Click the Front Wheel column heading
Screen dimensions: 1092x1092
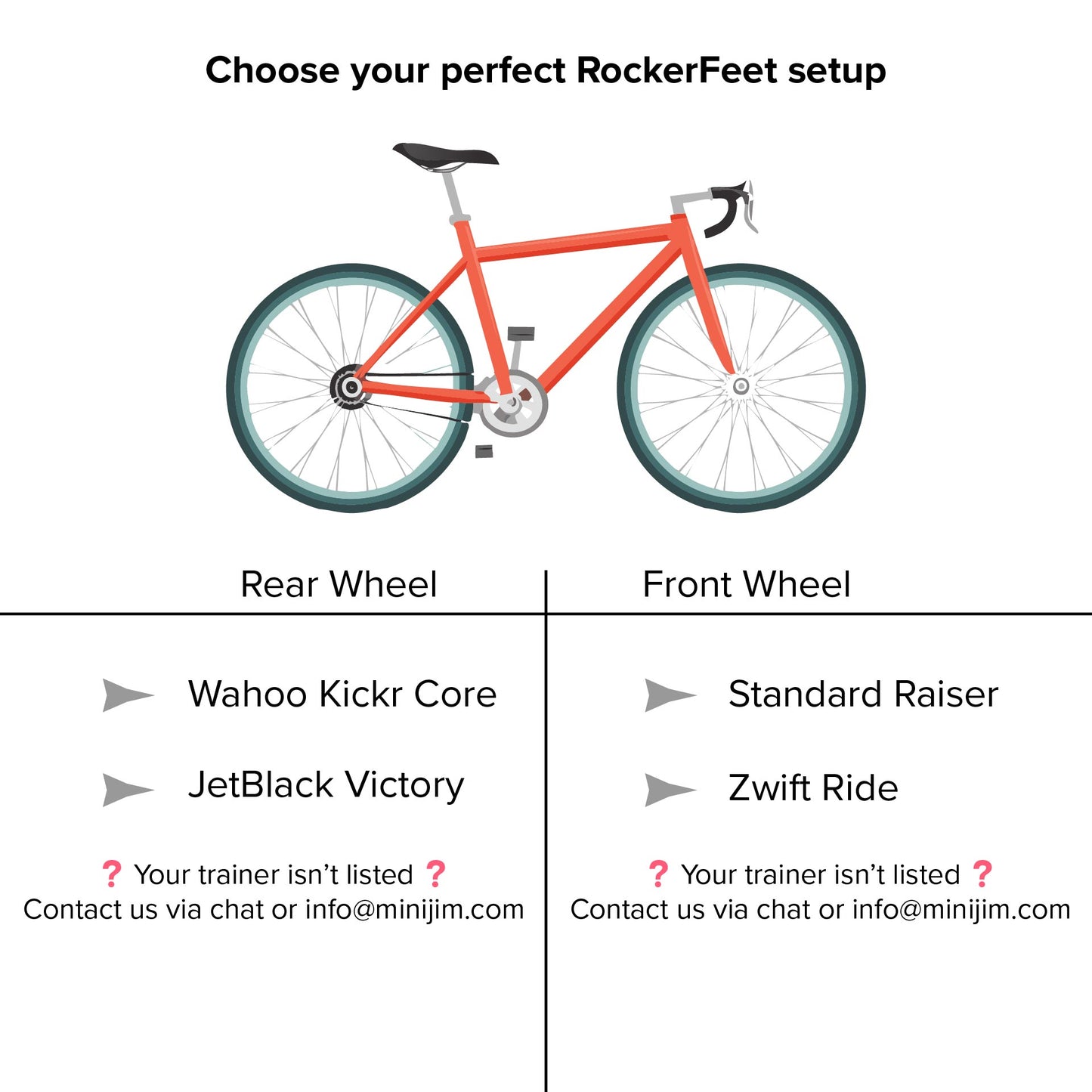tap(747, 584)
